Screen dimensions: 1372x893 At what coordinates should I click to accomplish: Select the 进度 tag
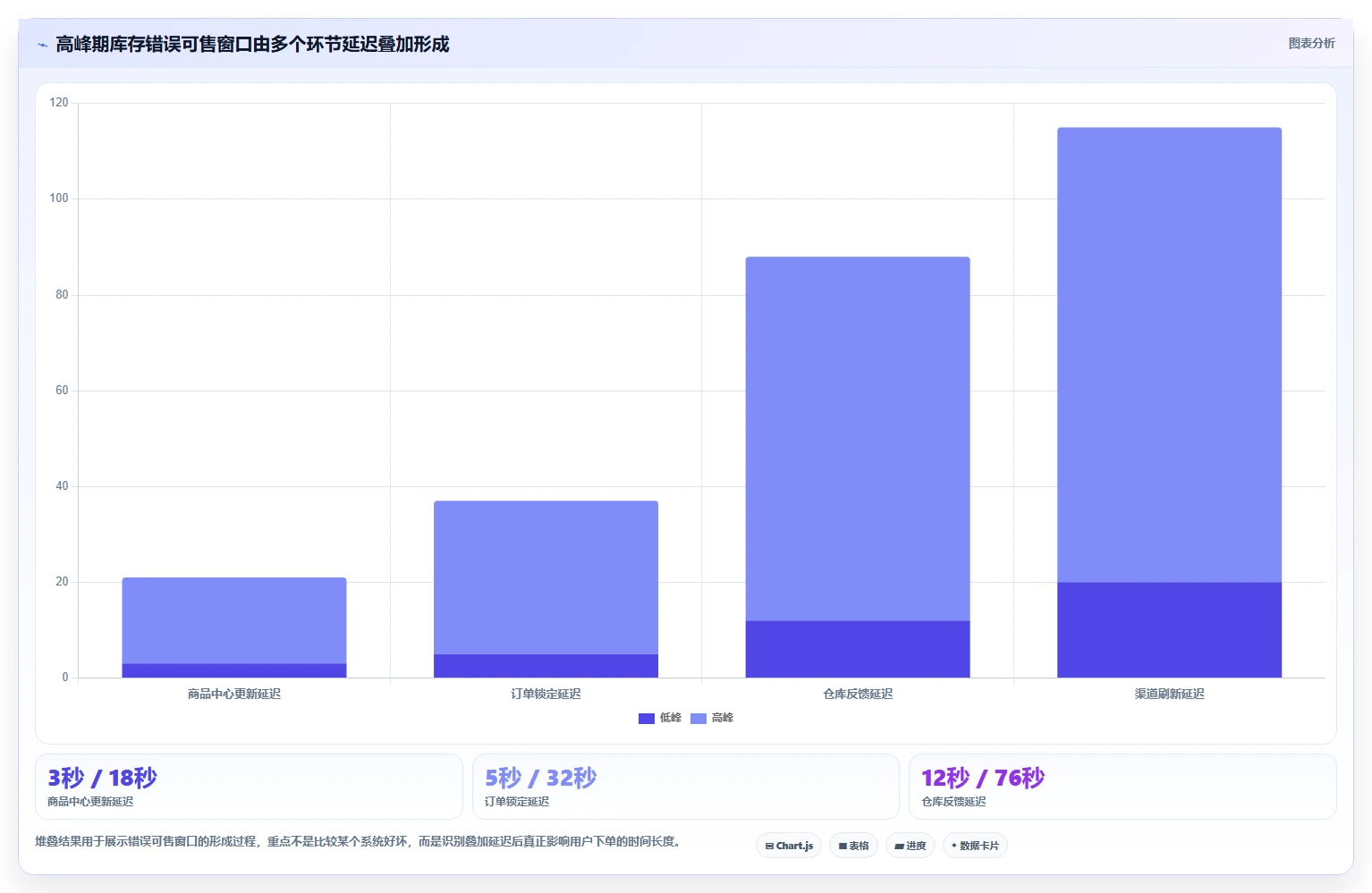[910, 846]
